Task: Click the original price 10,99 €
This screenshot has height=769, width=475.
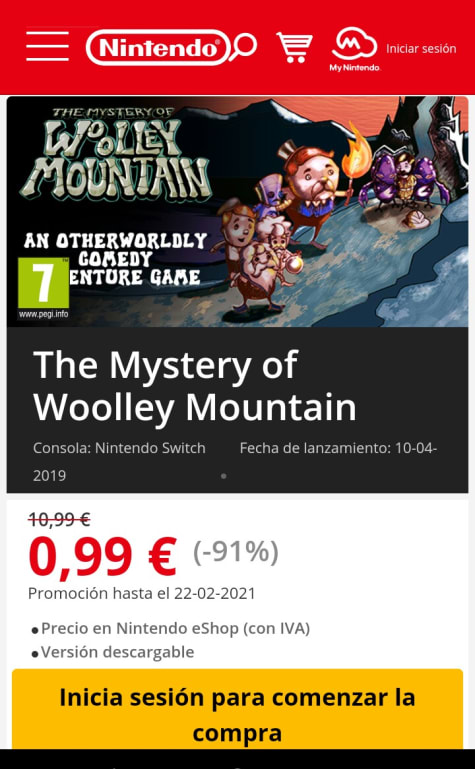Action: pos(59,519)
